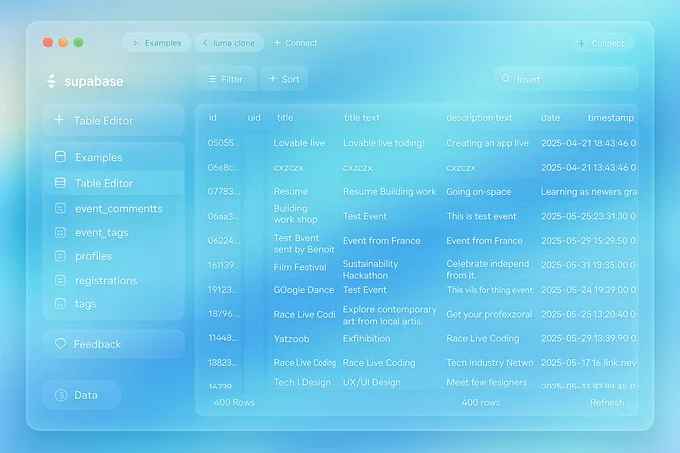
Task: Click the supabase logo icon
Action: (x=51, y=81)
